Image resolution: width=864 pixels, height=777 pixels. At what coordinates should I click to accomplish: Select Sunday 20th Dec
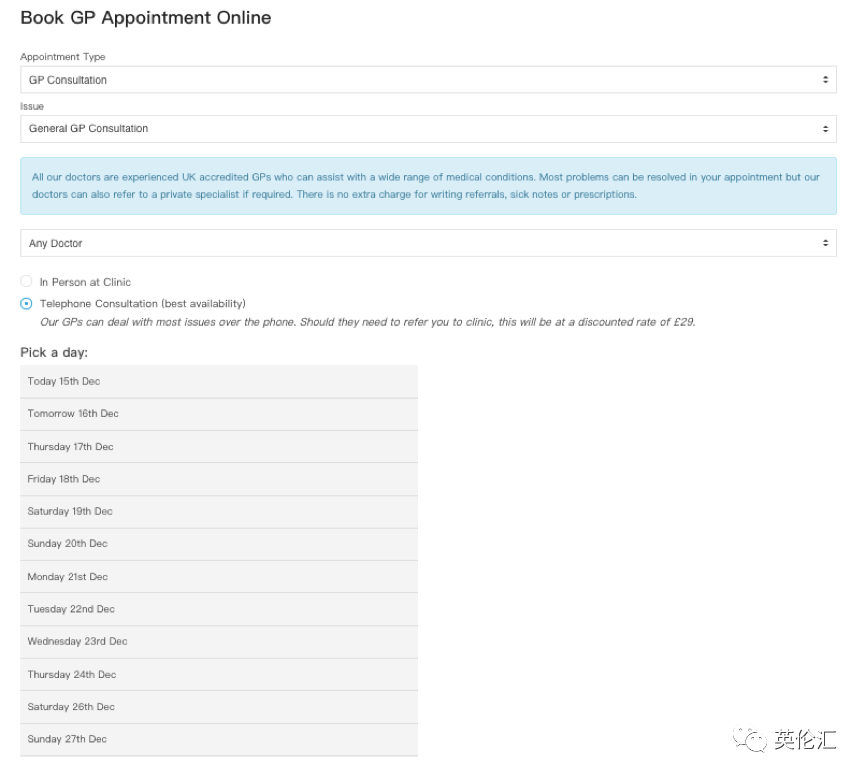(x=219, y=544)
